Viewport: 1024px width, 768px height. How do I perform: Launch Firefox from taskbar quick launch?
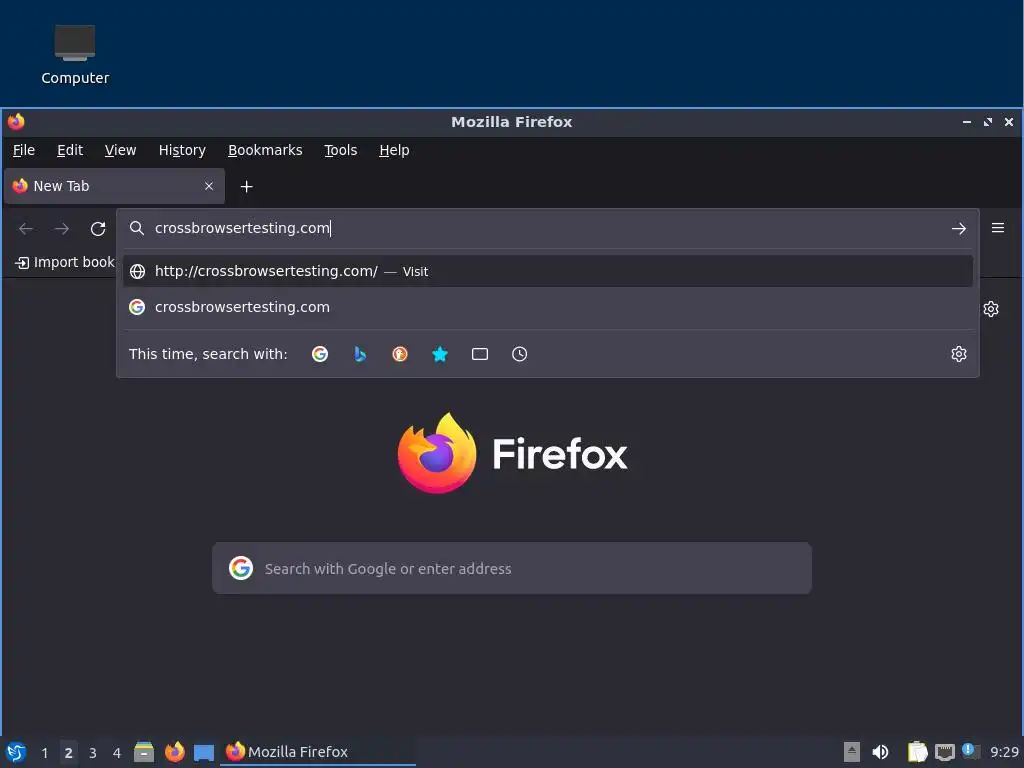(x=174, y=752)
